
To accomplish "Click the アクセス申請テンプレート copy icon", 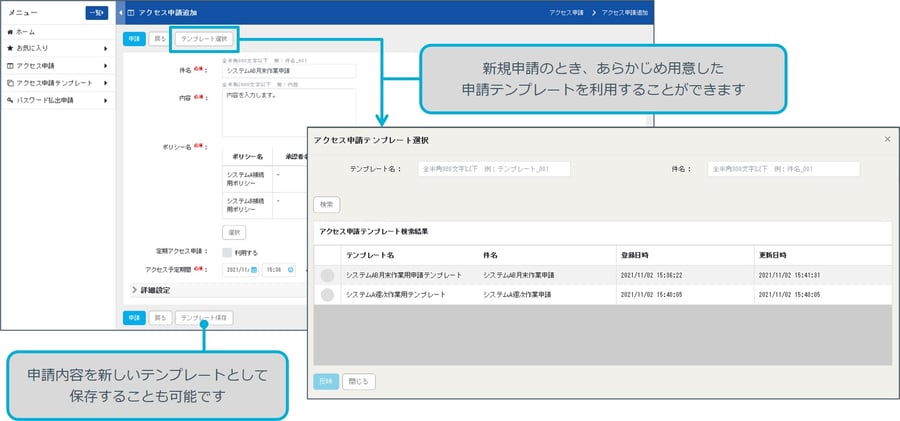I will click(x=10, y=83).
